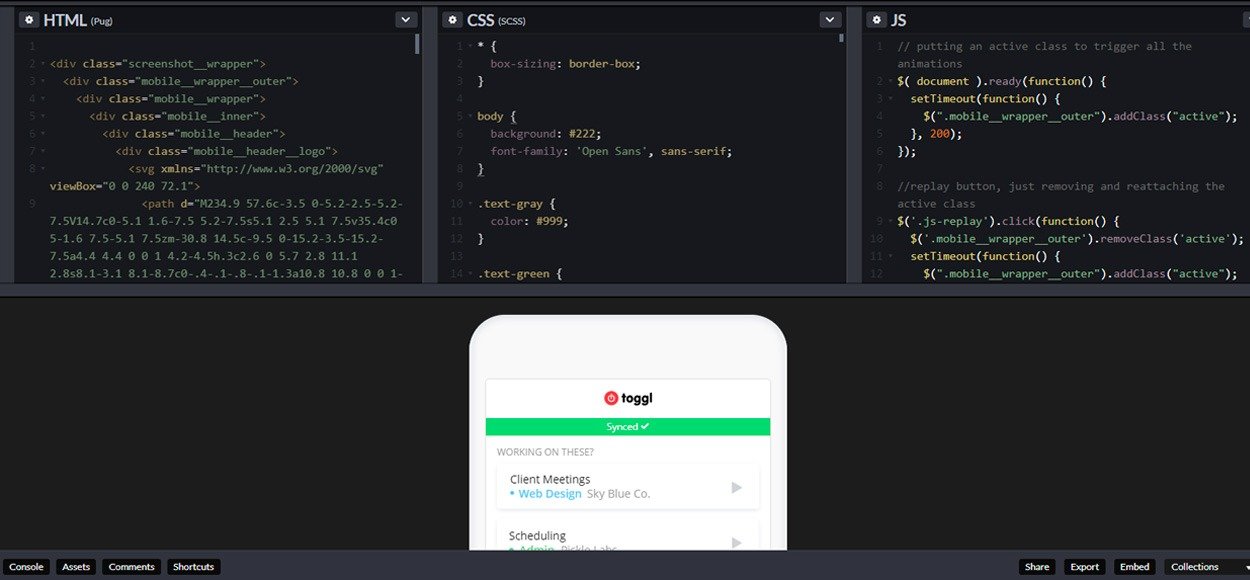Open the Collections dropdown

pos(1206,567)
